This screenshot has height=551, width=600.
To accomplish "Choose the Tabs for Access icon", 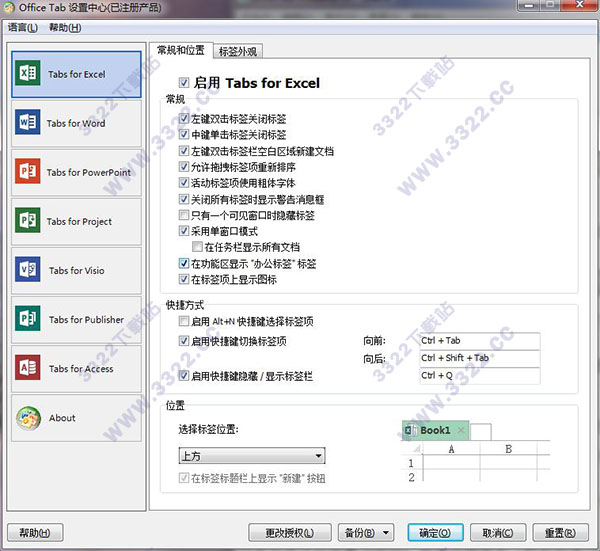I will click(28, 367).
